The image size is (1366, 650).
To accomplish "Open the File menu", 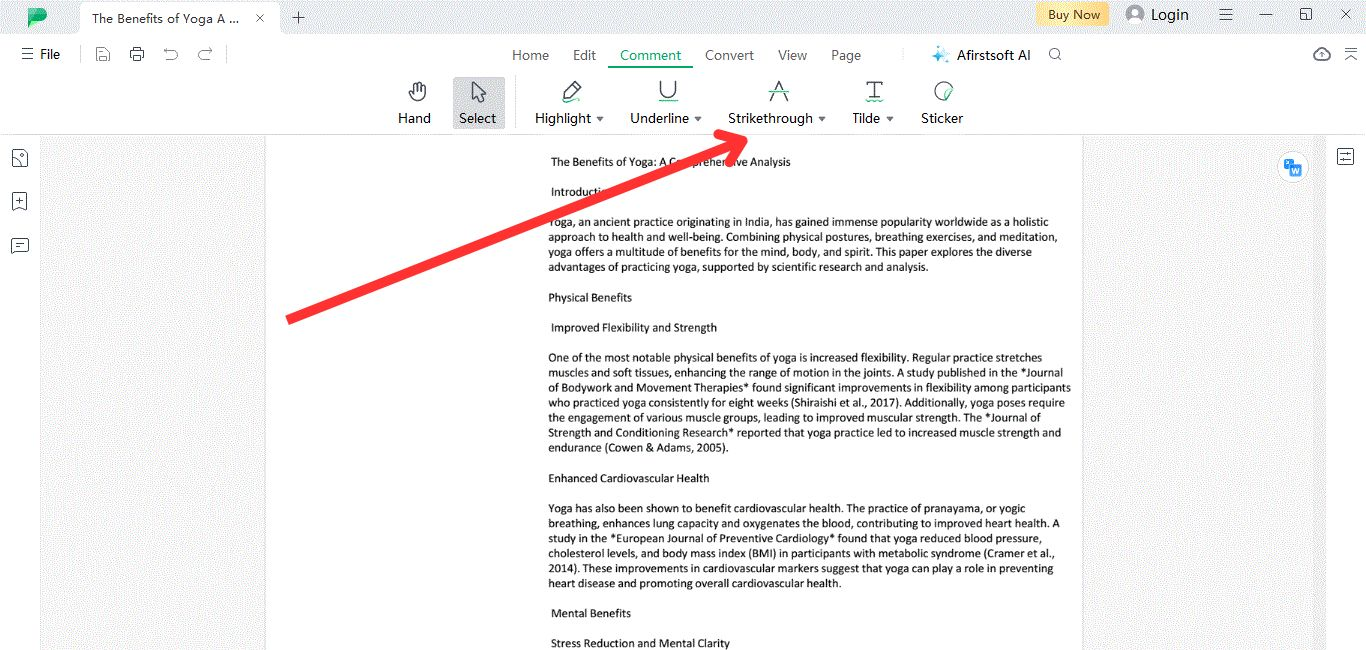I will click(x=41, y=55).
